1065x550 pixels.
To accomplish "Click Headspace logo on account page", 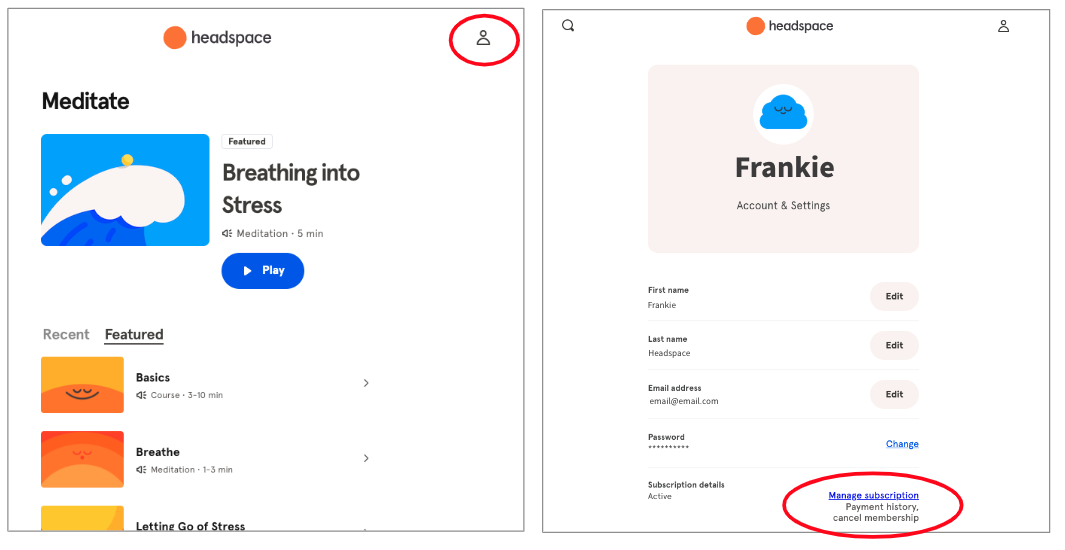I will point(790,26).
